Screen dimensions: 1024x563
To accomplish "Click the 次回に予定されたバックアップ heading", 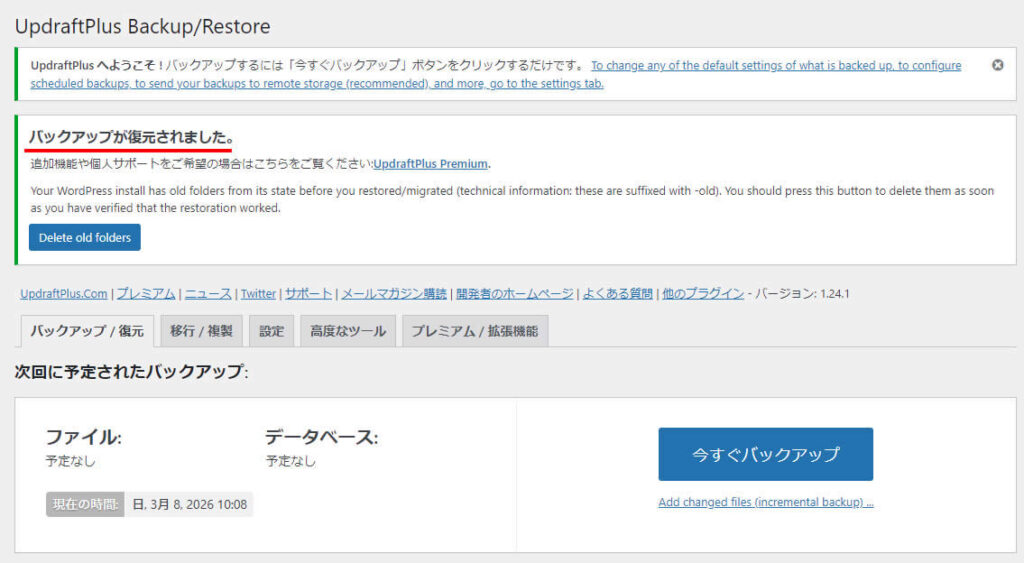I will 131,372.
